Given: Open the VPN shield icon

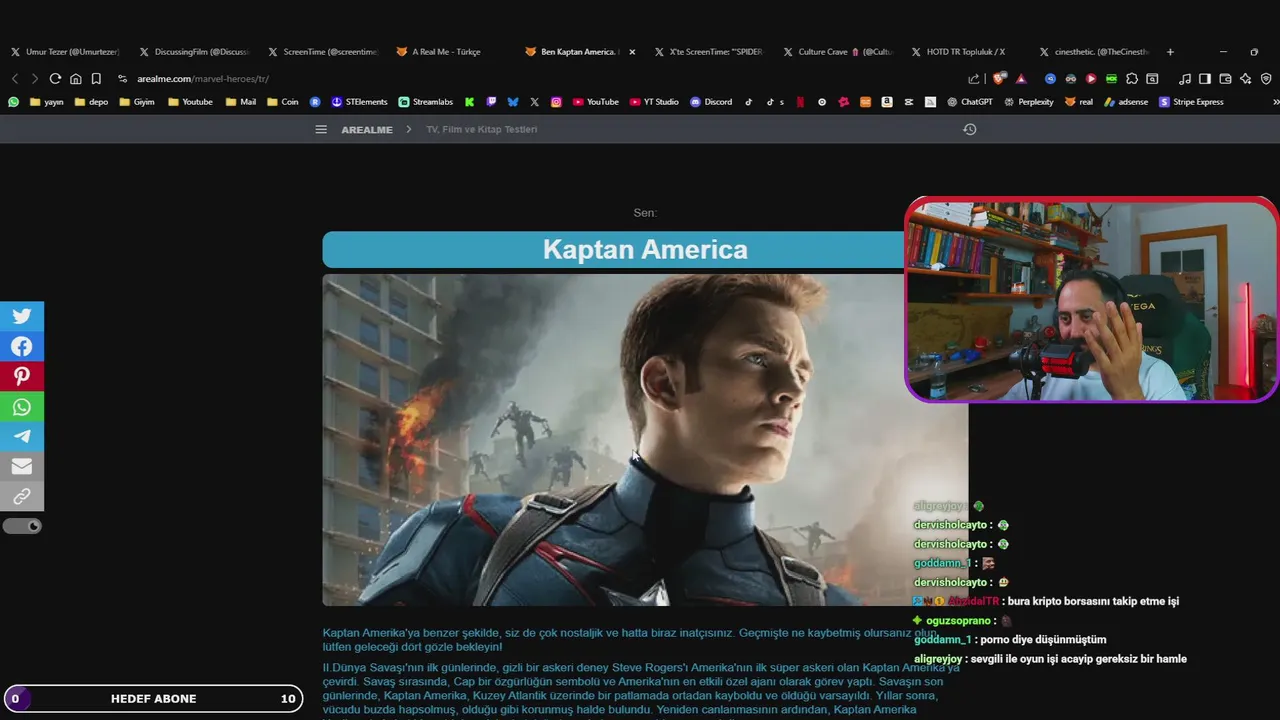Looking at the screenshot, I should (x=1265, y=78).
